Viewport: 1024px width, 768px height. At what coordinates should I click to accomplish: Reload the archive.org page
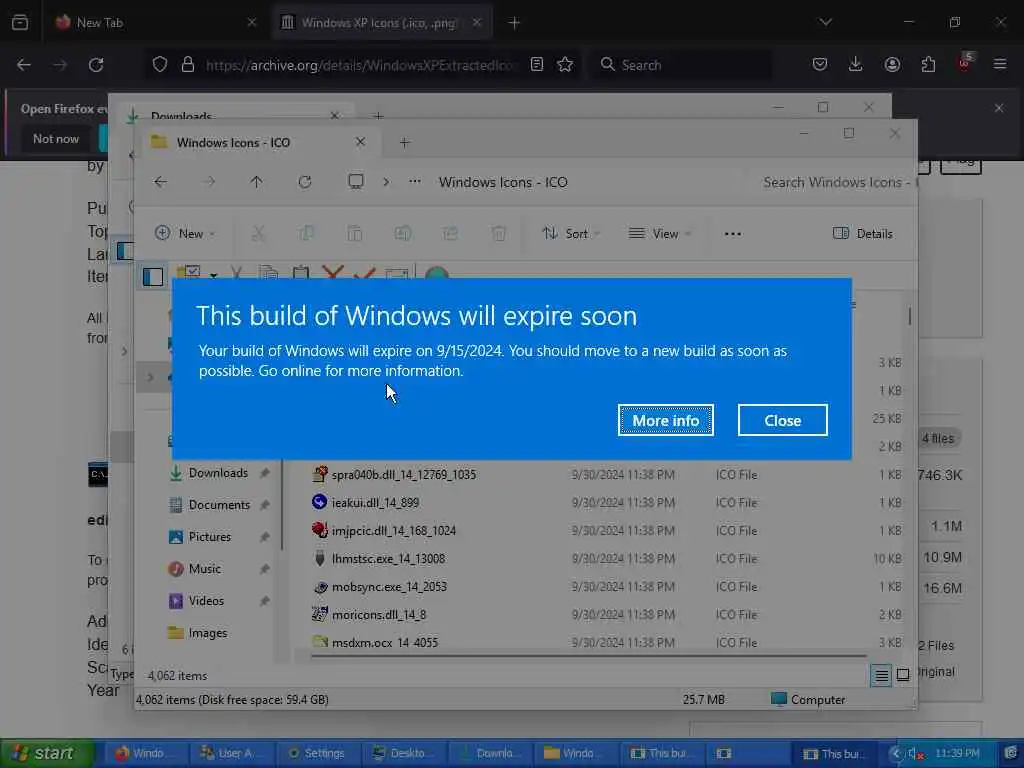[96, 65]
